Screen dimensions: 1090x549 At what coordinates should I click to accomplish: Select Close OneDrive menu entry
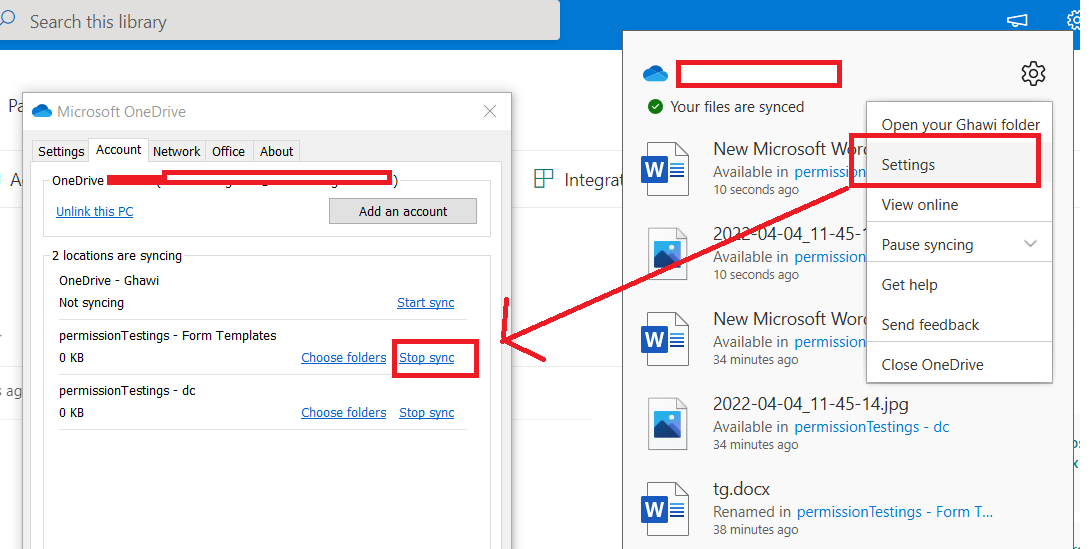[932, 365]
